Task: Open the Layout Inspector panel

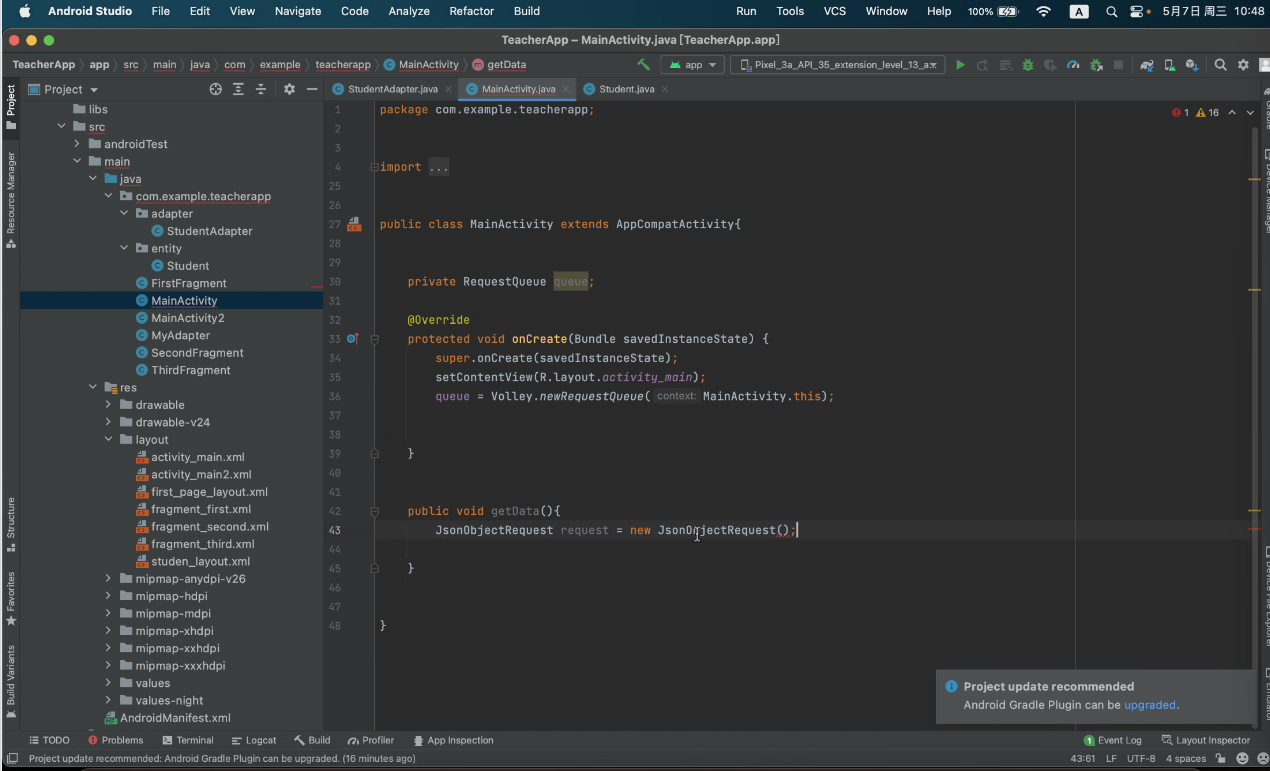Action: [1206, 740]
